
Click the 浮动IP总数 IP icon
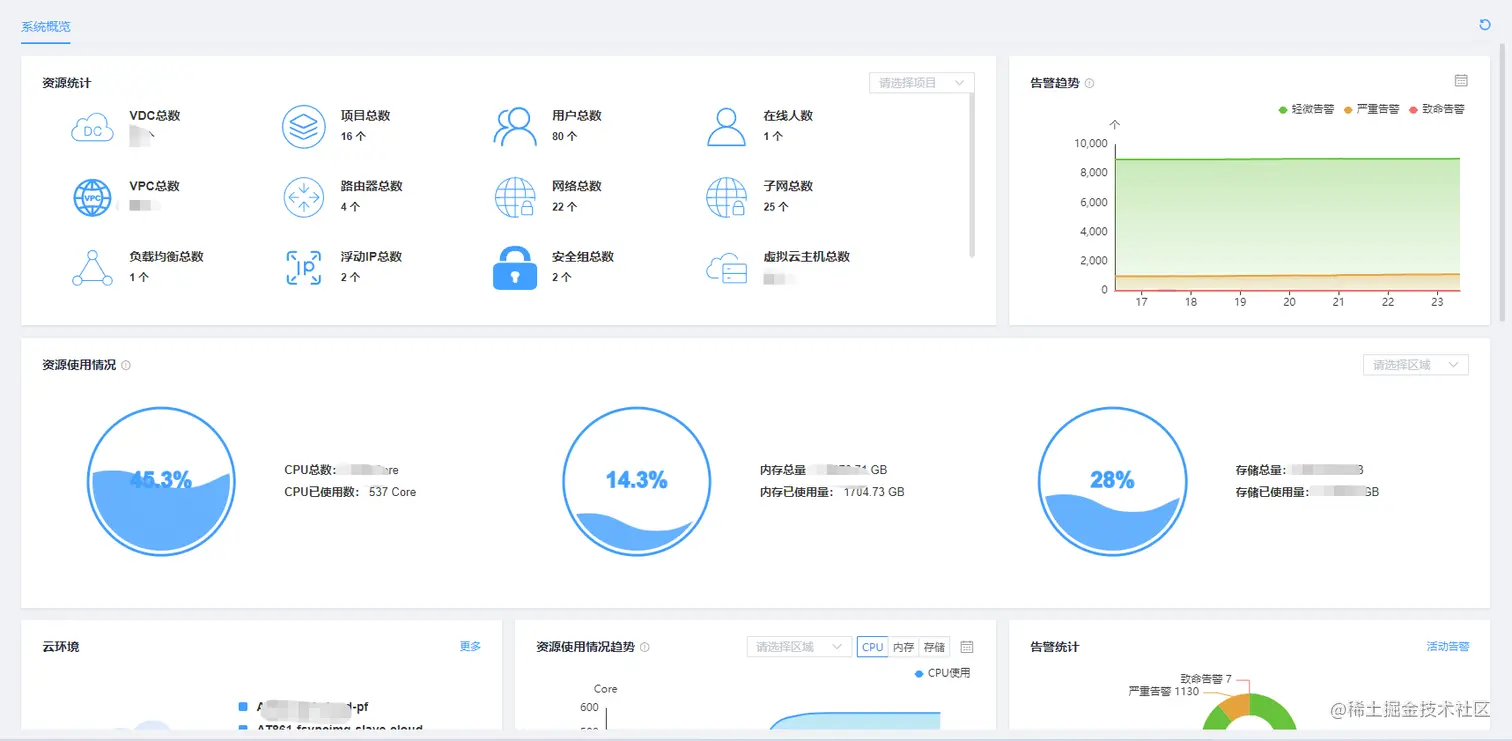pos(303,268)
